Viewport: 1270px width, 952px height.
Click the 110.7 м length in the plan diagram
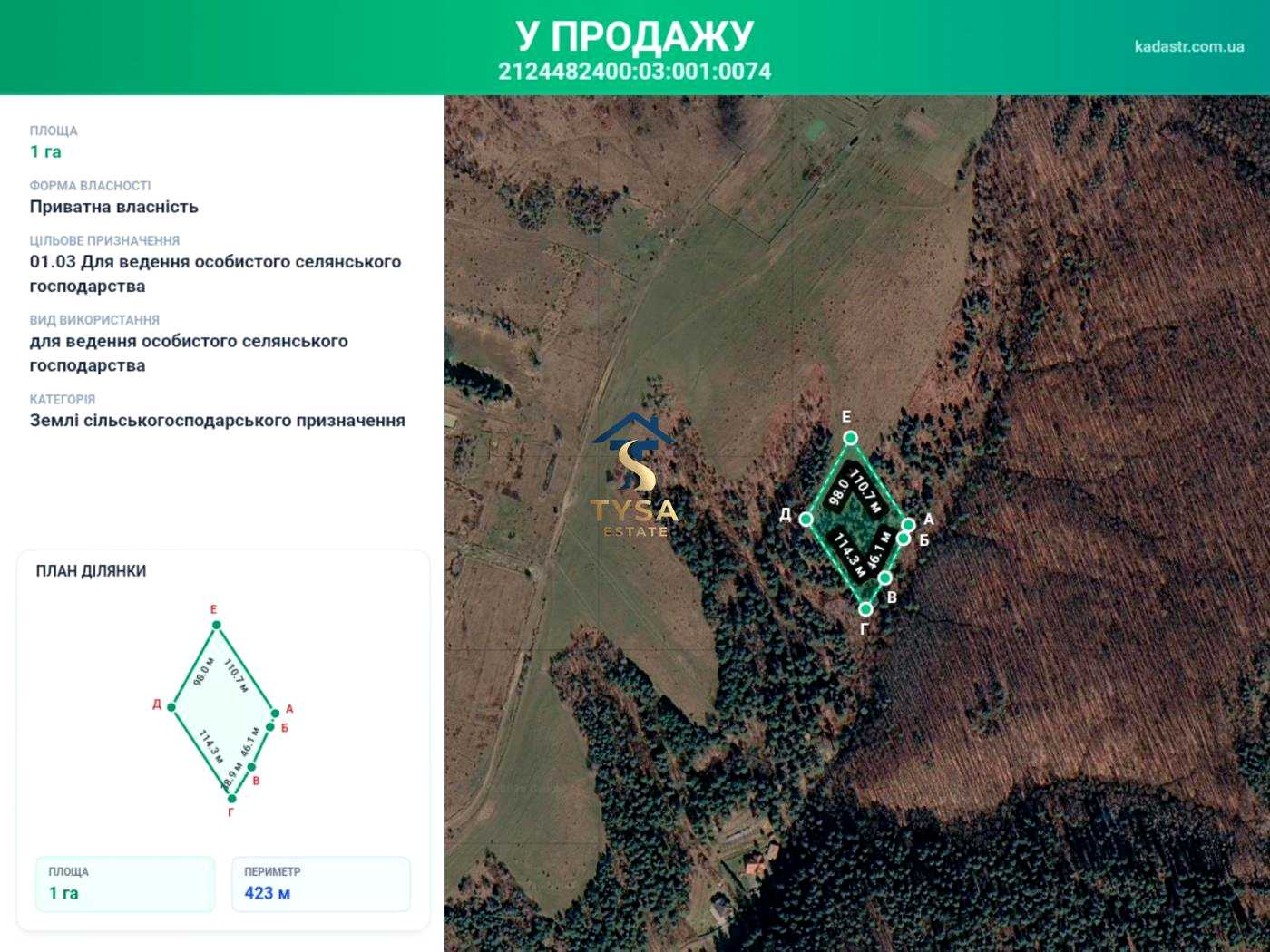[236, 675]
